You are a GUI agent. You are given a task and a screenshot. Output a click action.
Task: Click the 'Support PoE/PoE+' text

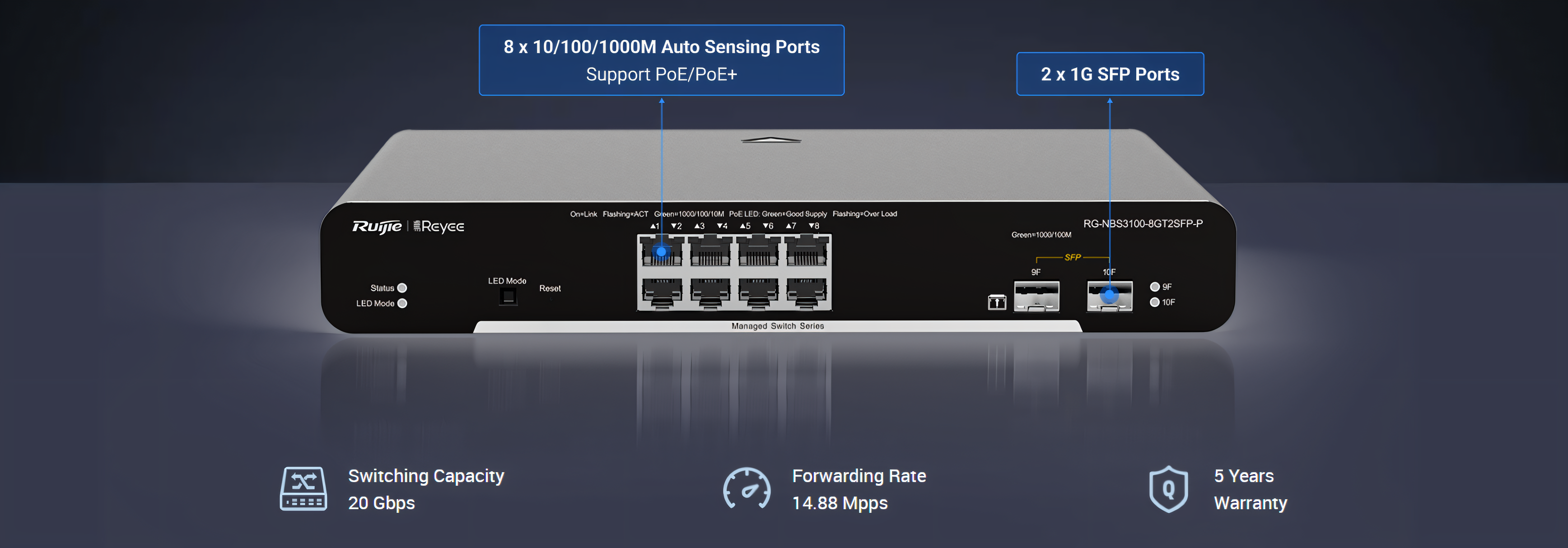[x=661, y=74]
